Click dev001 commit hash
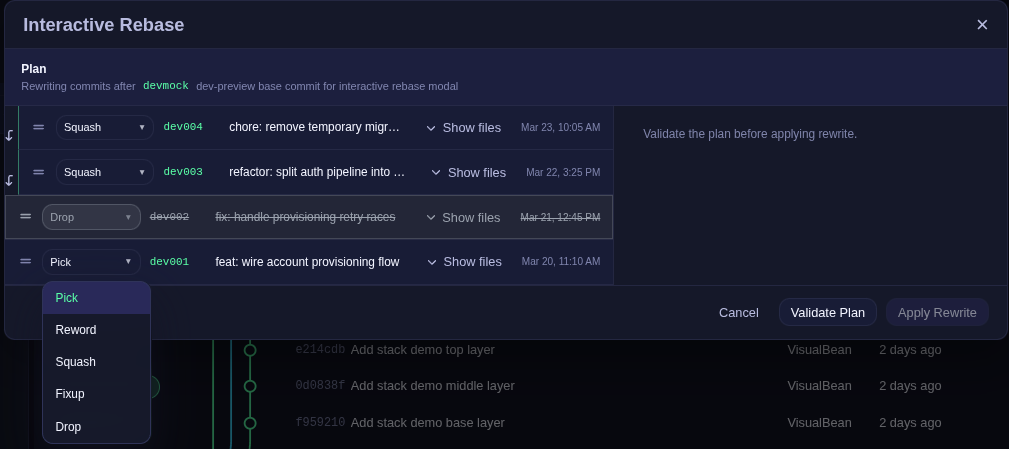 tap(169, 262)
